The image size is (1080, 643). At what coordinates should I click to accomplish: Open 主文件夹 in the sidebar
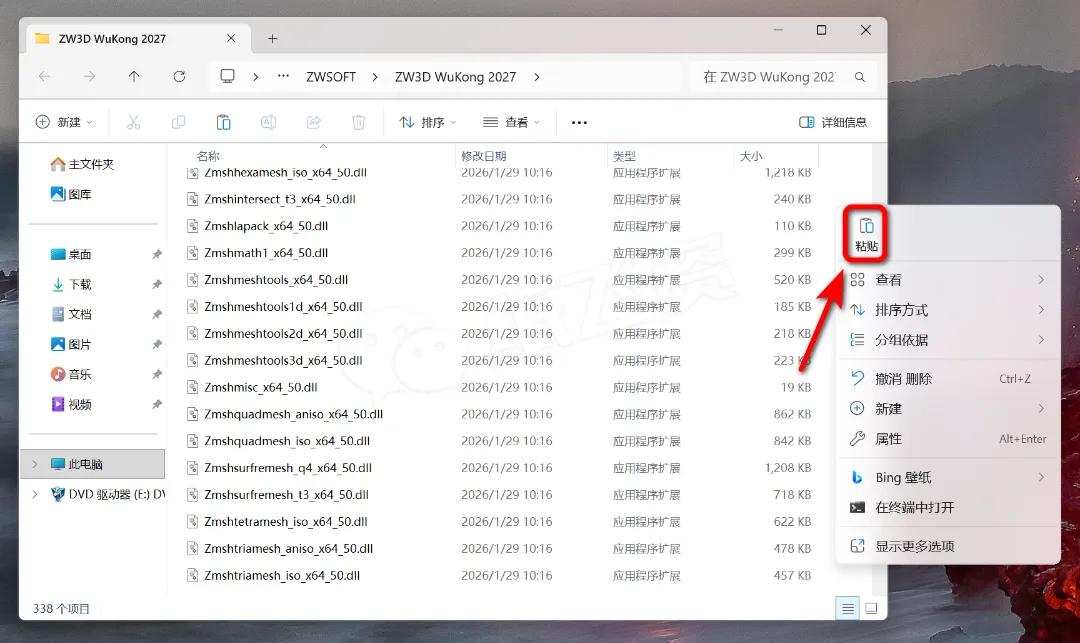point(82,164)
